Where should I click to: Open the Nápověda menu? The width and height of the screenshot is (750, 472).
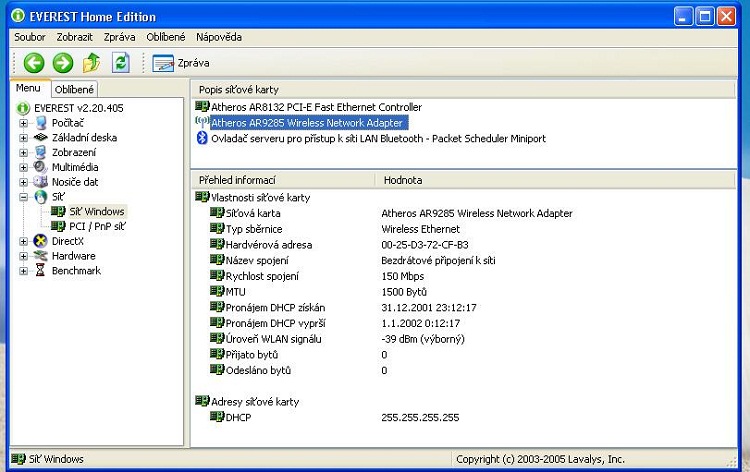point(219,37)
